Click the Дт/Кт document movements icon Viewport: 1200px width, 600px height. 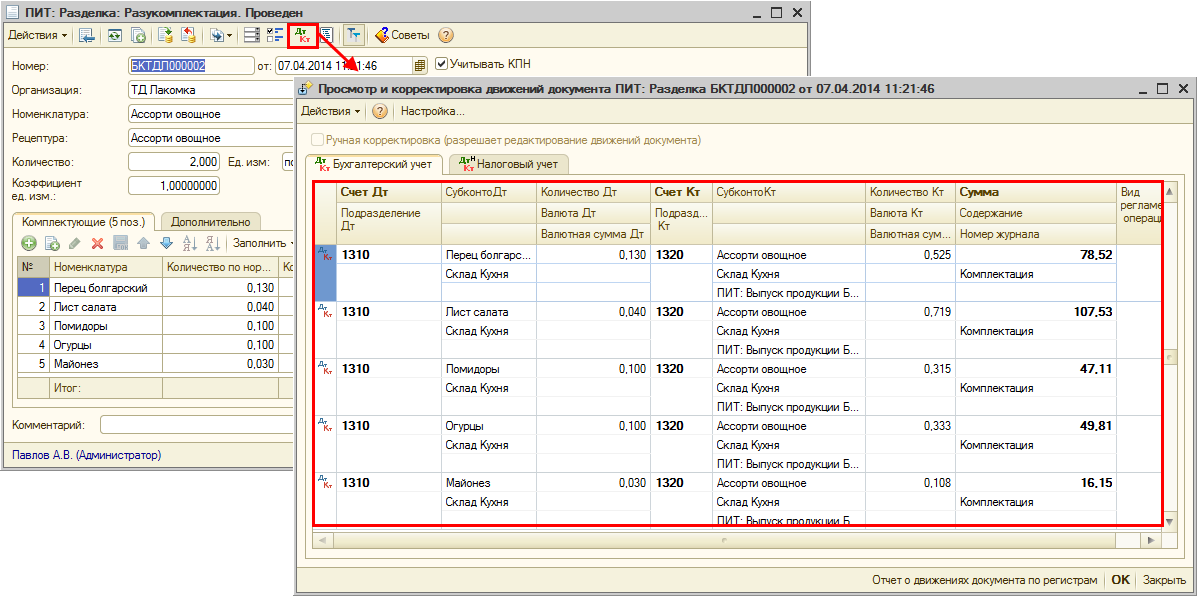302,35
